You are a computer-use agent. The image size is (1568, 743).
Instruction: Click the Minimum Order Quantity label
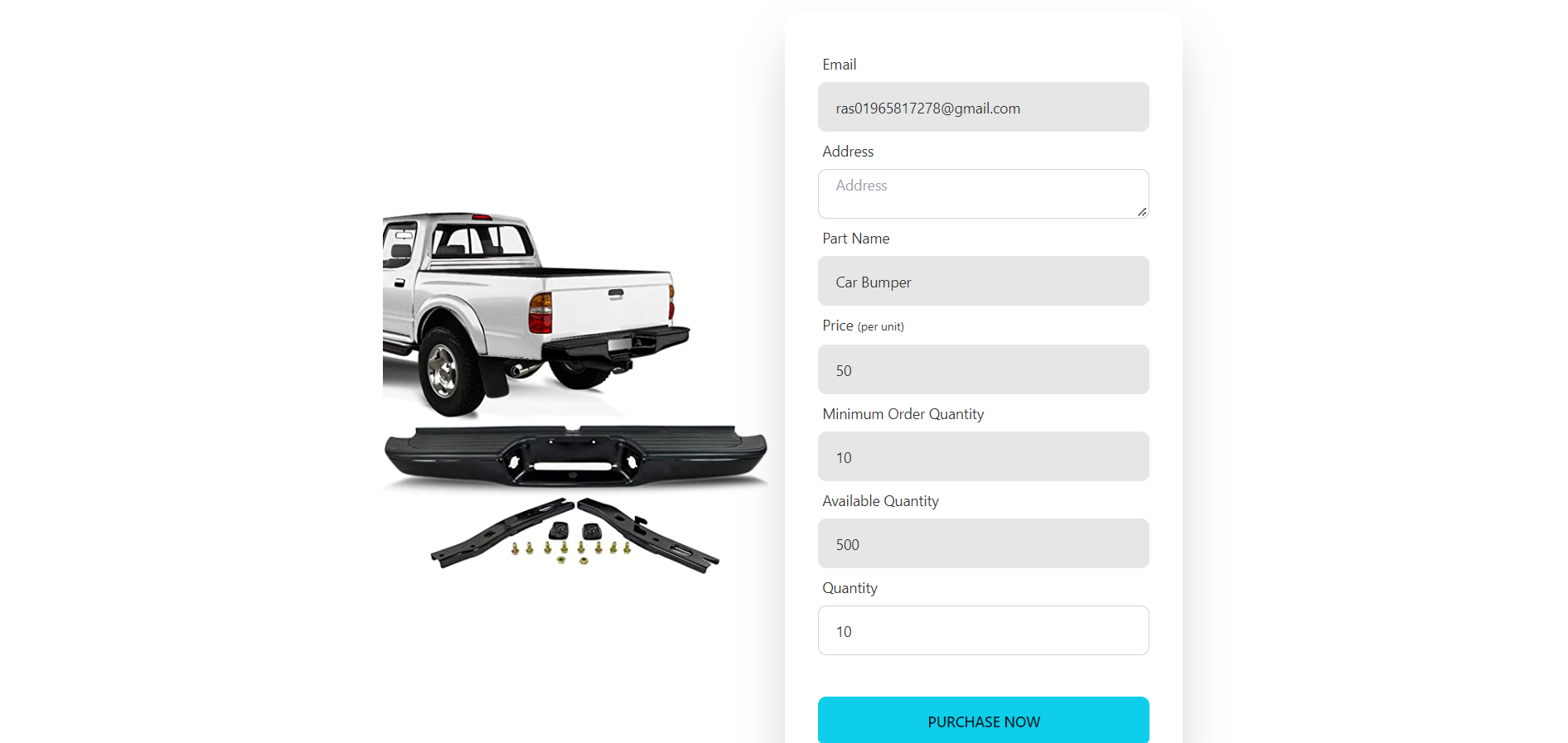click(903, 414)
